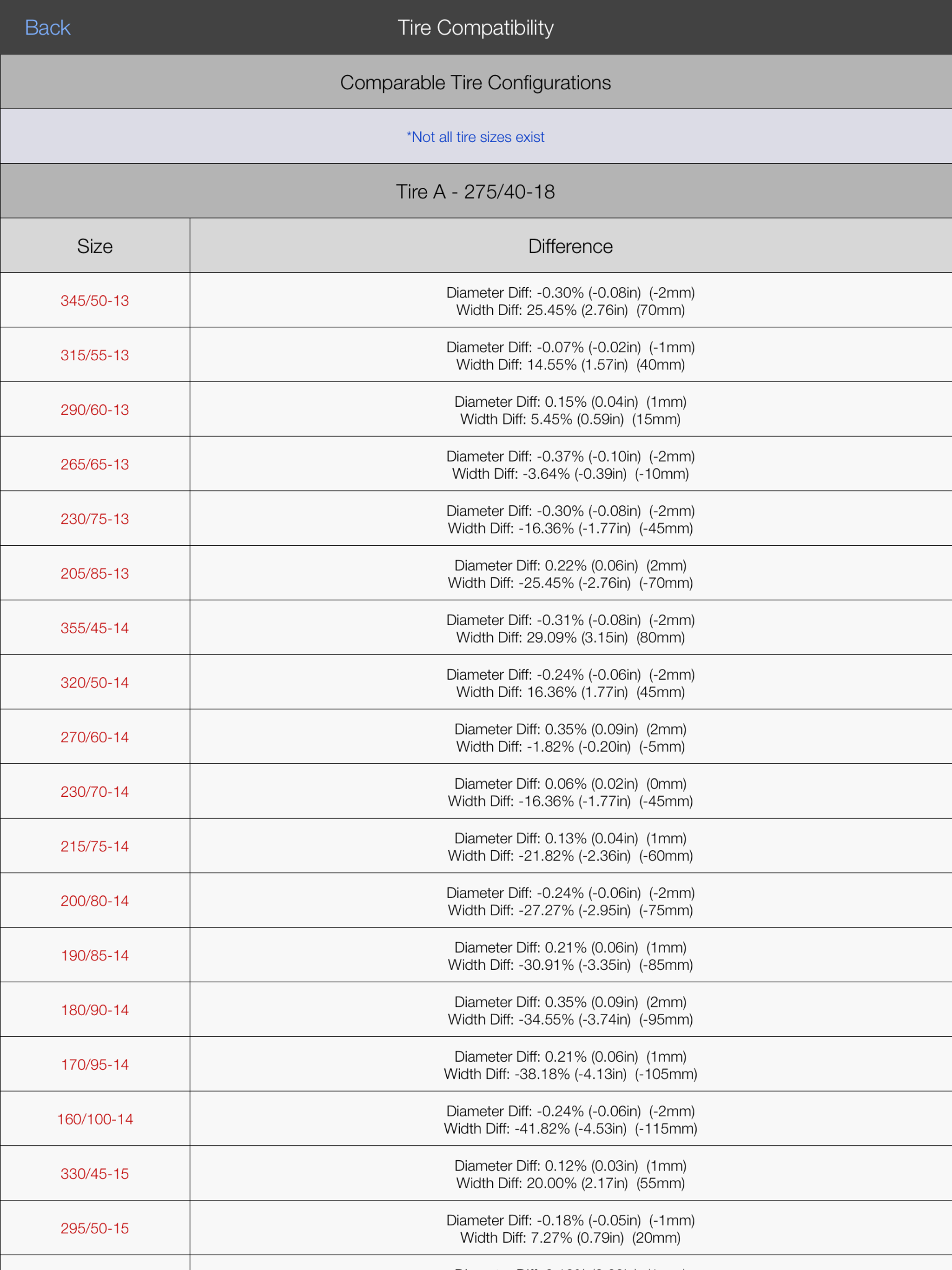Open details for 215/75-14
Screen dimensions: 952x1270
[x=95, y=846]
